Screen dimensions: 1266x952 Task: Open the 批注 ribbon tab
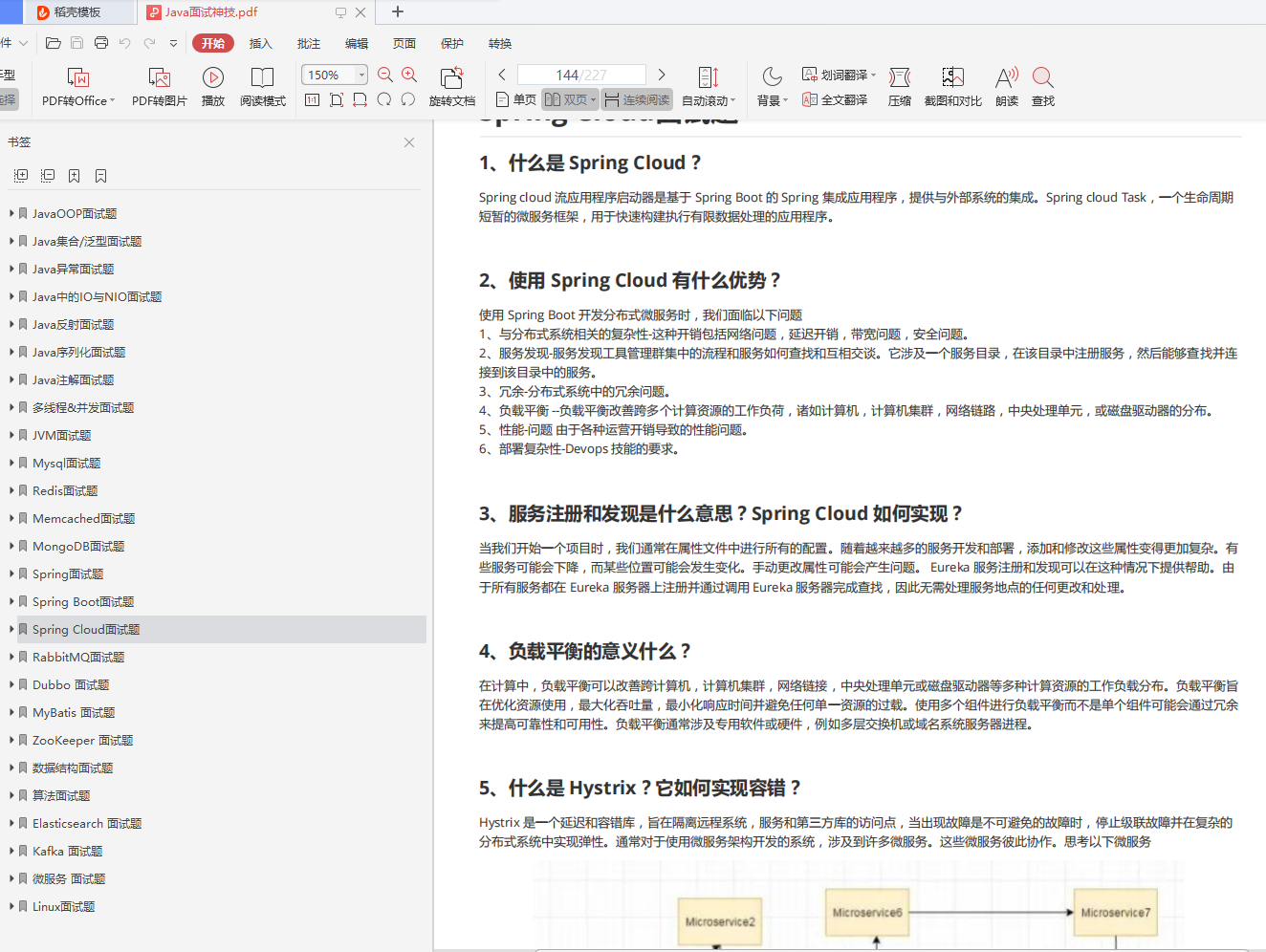pos(309,43)
